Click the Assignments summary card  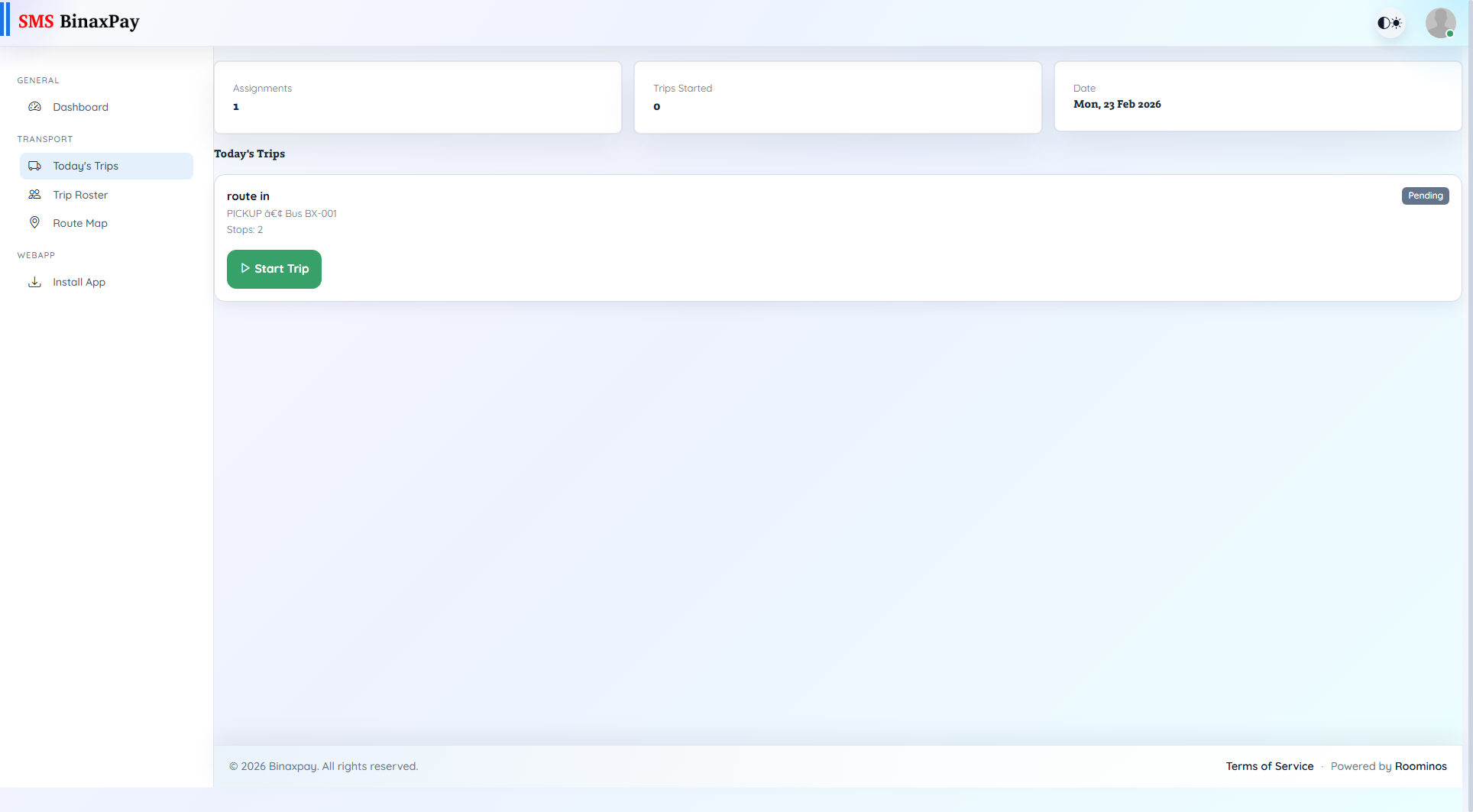(418, 98)
